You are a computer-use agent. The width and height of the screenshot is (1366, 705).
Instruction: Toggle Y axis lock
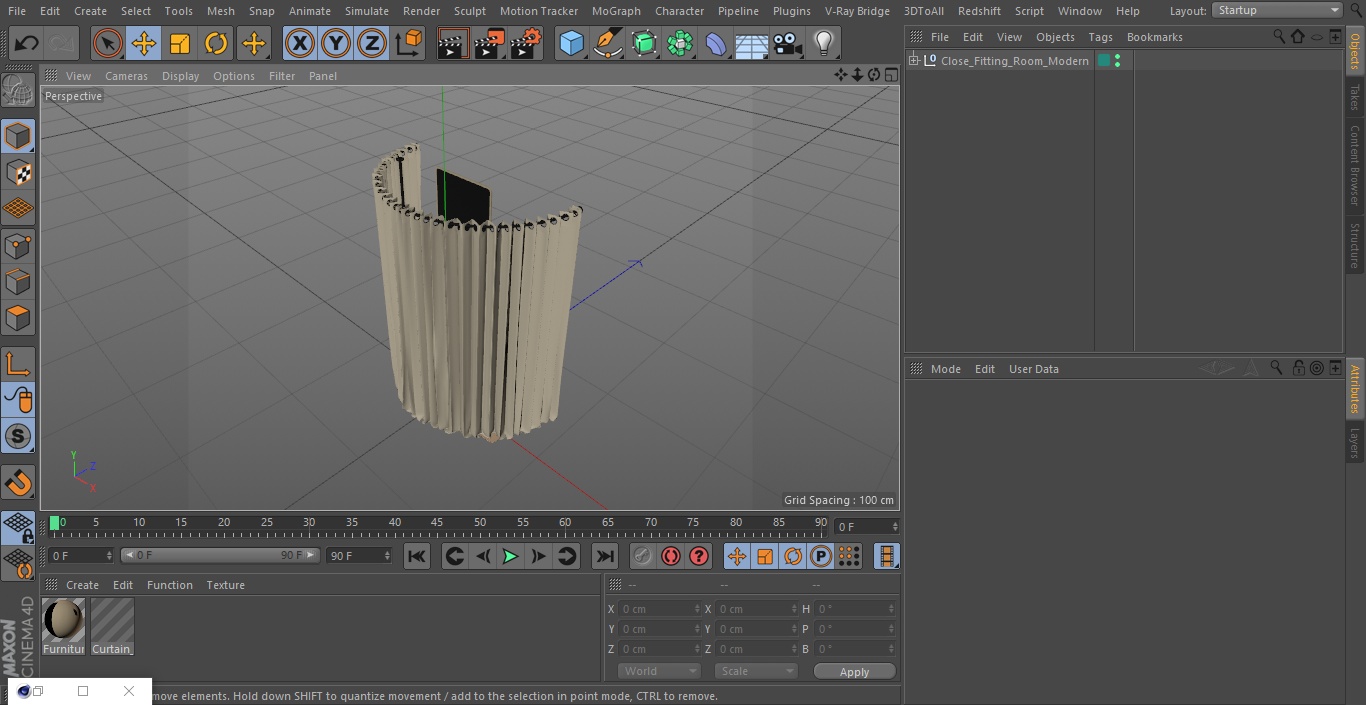coord(336,44)
